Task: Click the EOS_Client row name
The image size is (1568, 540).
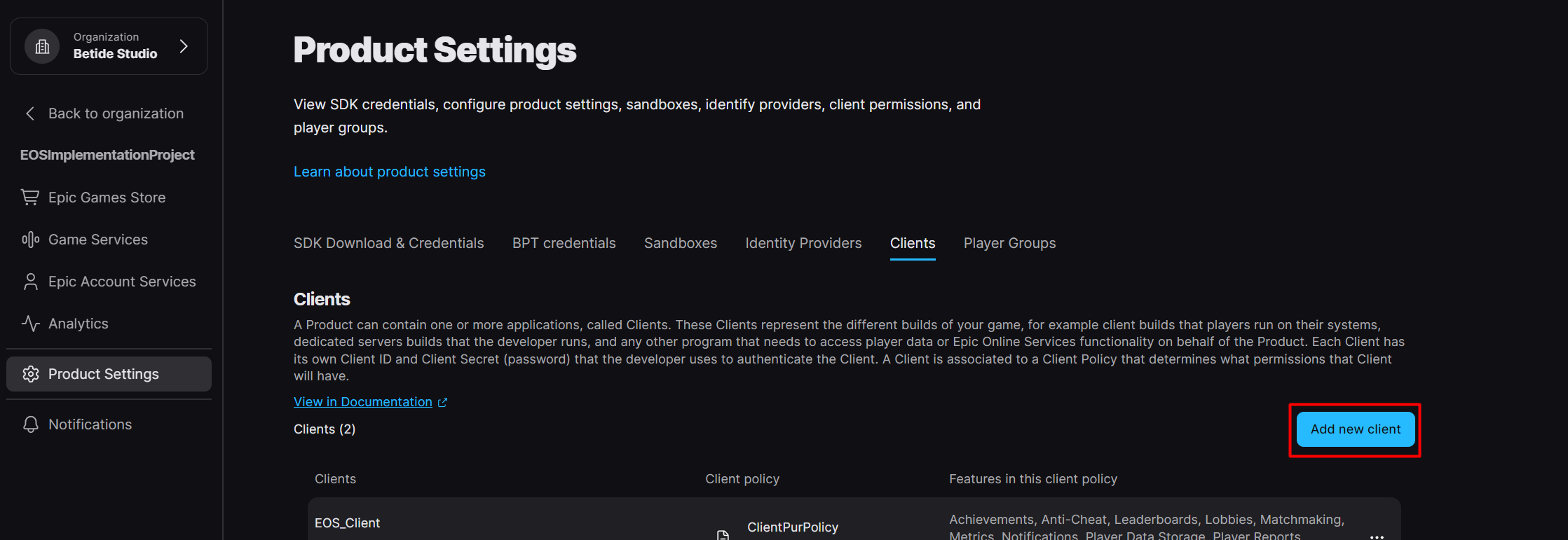Action: click(347, 523)
